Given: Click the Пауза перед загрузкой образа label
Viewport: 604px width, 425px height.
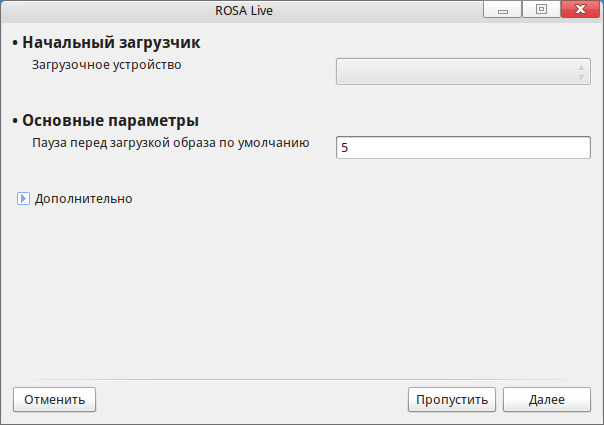Looking at the screenshot, I should 170,142.
